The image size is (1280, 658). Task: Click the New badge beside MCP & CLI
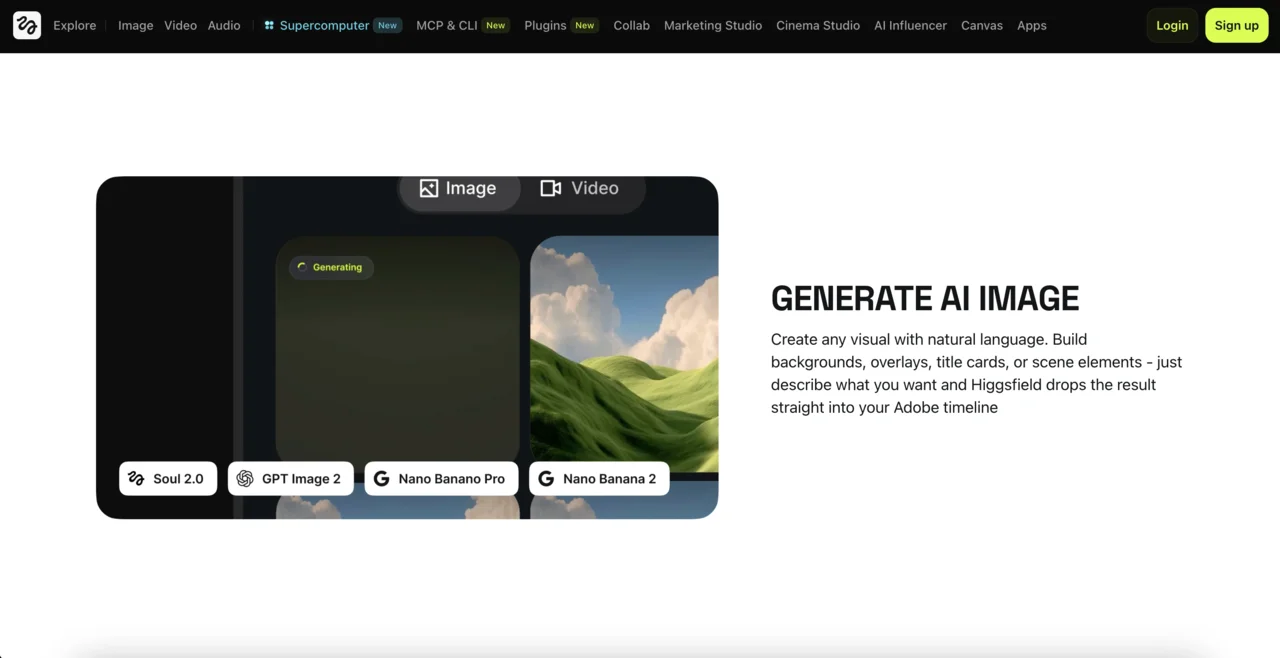[x=496, y=26]
